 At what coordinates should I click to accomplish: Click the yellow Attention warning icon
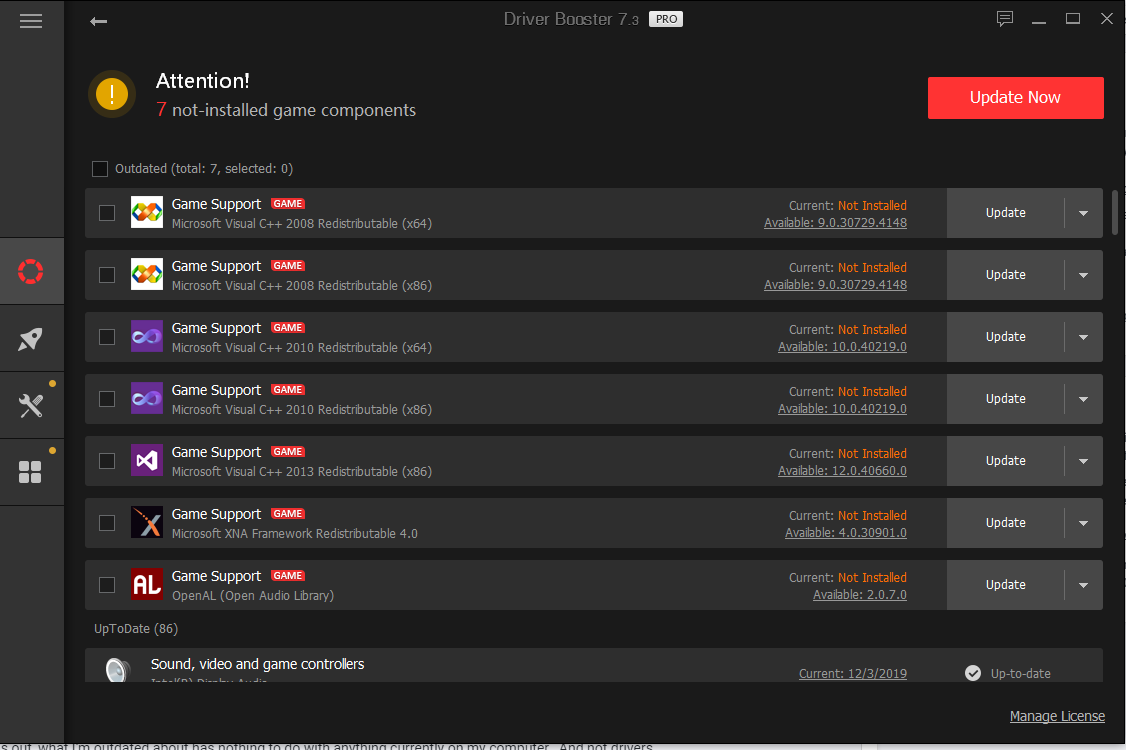112,95
